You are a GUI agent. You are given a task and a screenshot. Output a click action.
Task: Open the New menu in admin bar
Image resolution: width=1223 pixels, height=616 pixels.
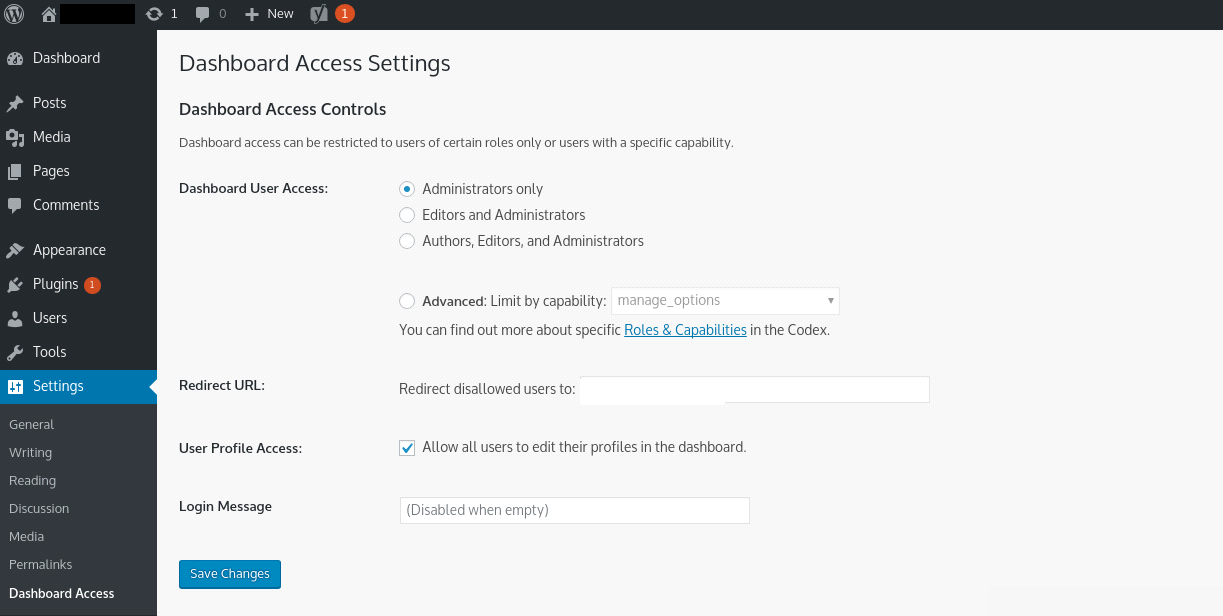(268, 13)
